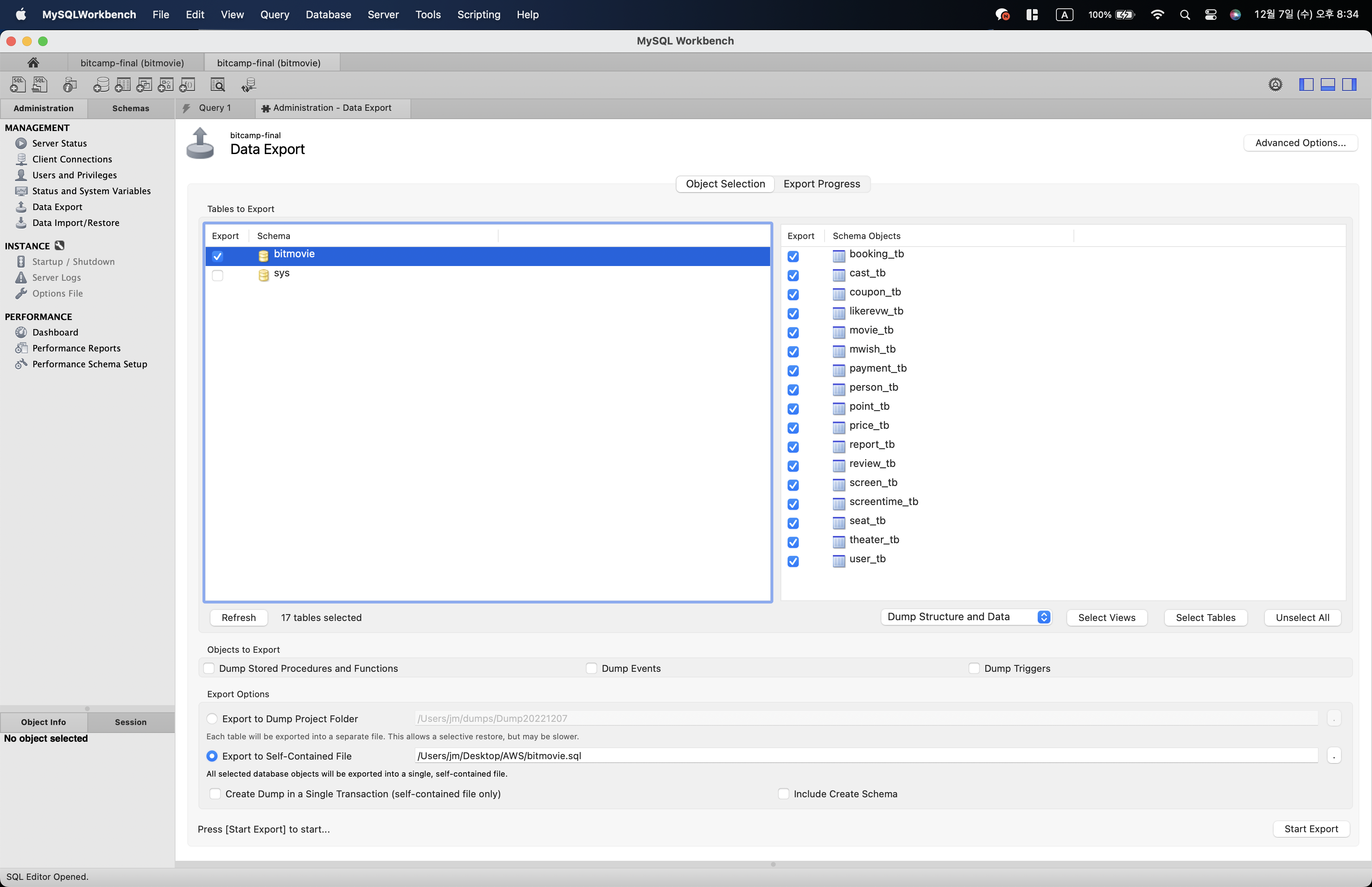Open the home screen tab icon
Image resolution: width=1372 pixels, height=887 pixels.
(x=33, y=62)
